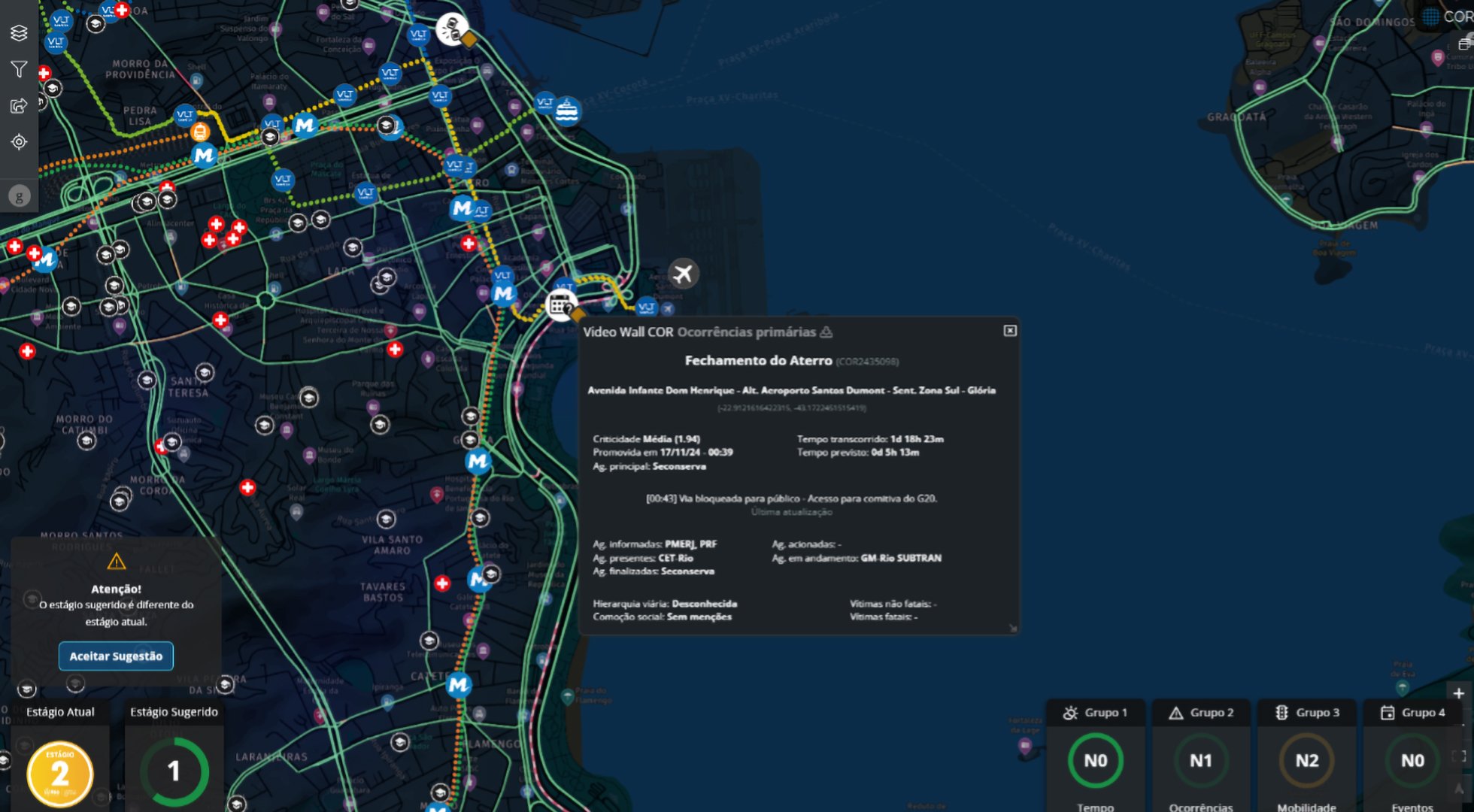
Task: Open the user avatar 'g' menu
Action: pyautogui.click(x=20, y=196)
